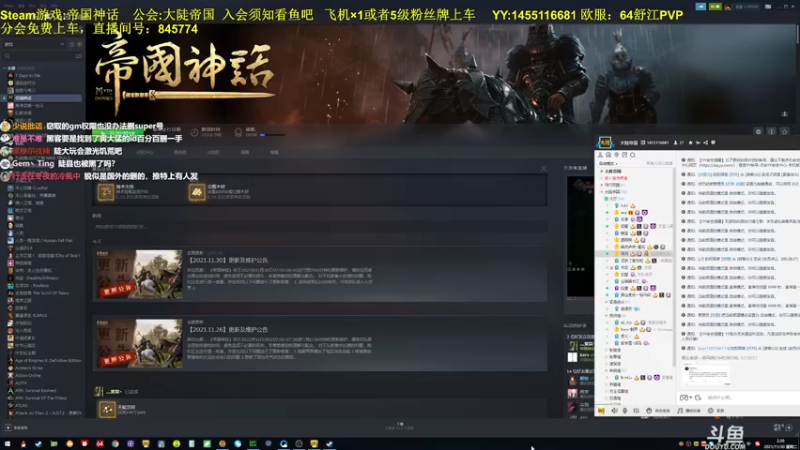Screen dimensions: 800x450
Task: Toggle the microphone icon in YY bottom bar
Action: [x=625, y=410]
